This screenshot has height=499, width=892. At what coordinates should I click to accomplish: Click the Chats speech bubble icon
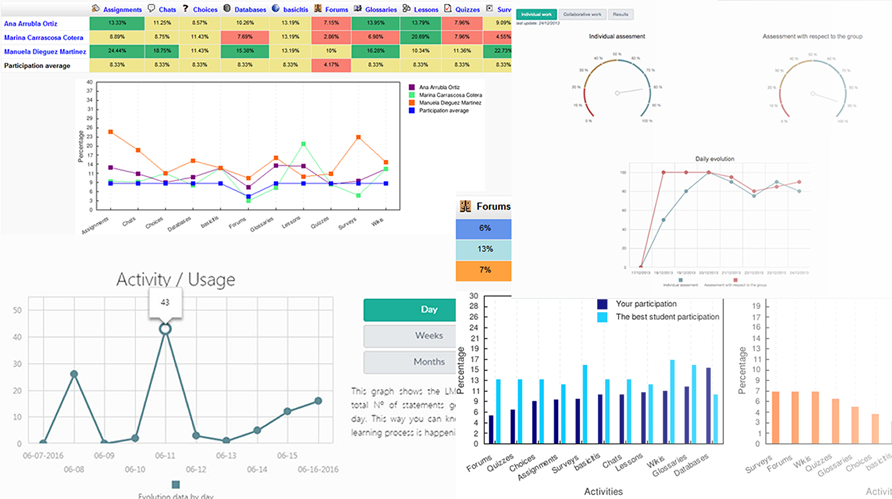151,9
